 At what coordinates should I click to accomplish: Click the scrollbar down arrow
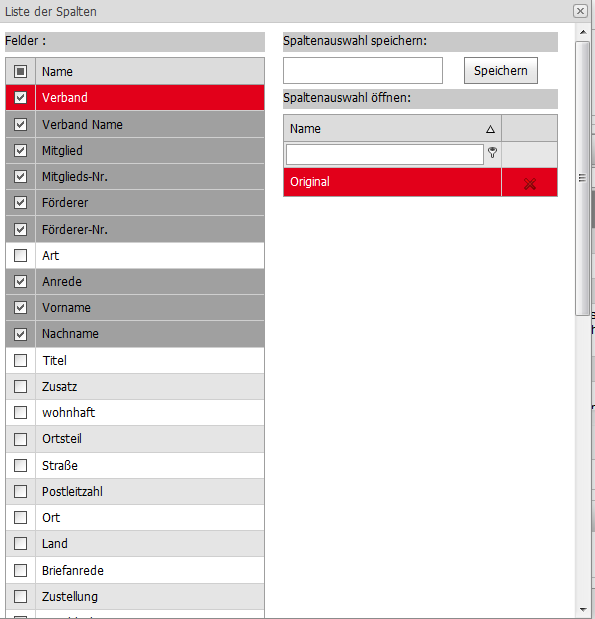click(x=583, y=610)
